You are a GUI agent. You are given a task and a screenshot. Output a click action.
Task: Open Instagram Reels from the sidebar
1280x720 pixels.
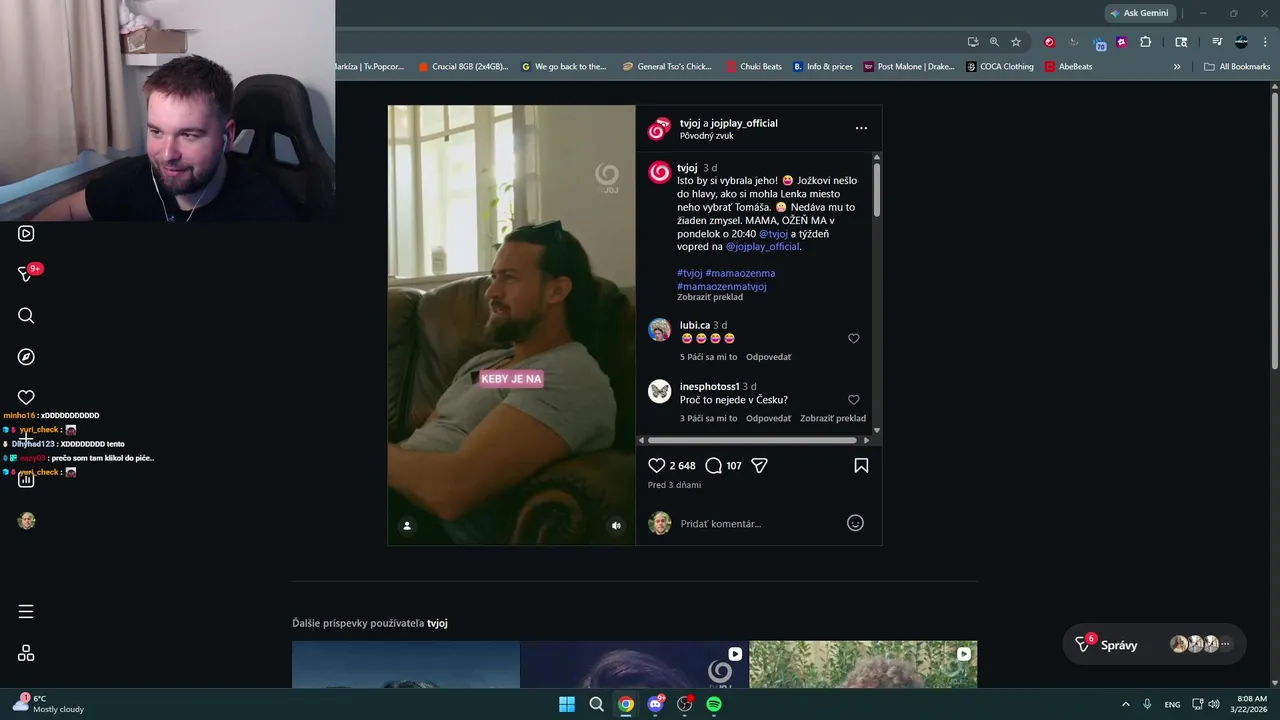(x=26, y=234)
